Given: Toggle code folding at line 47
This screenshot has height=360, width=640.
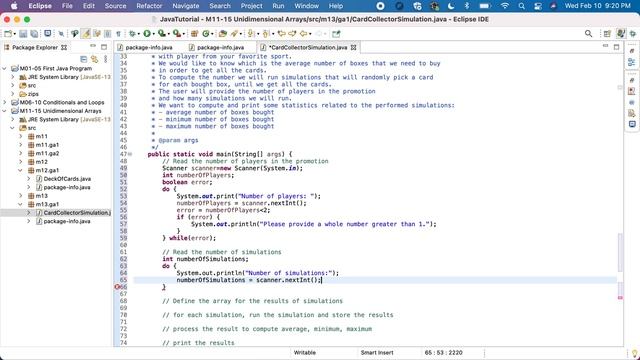Looking at the screenshot, I should point(130,154).
